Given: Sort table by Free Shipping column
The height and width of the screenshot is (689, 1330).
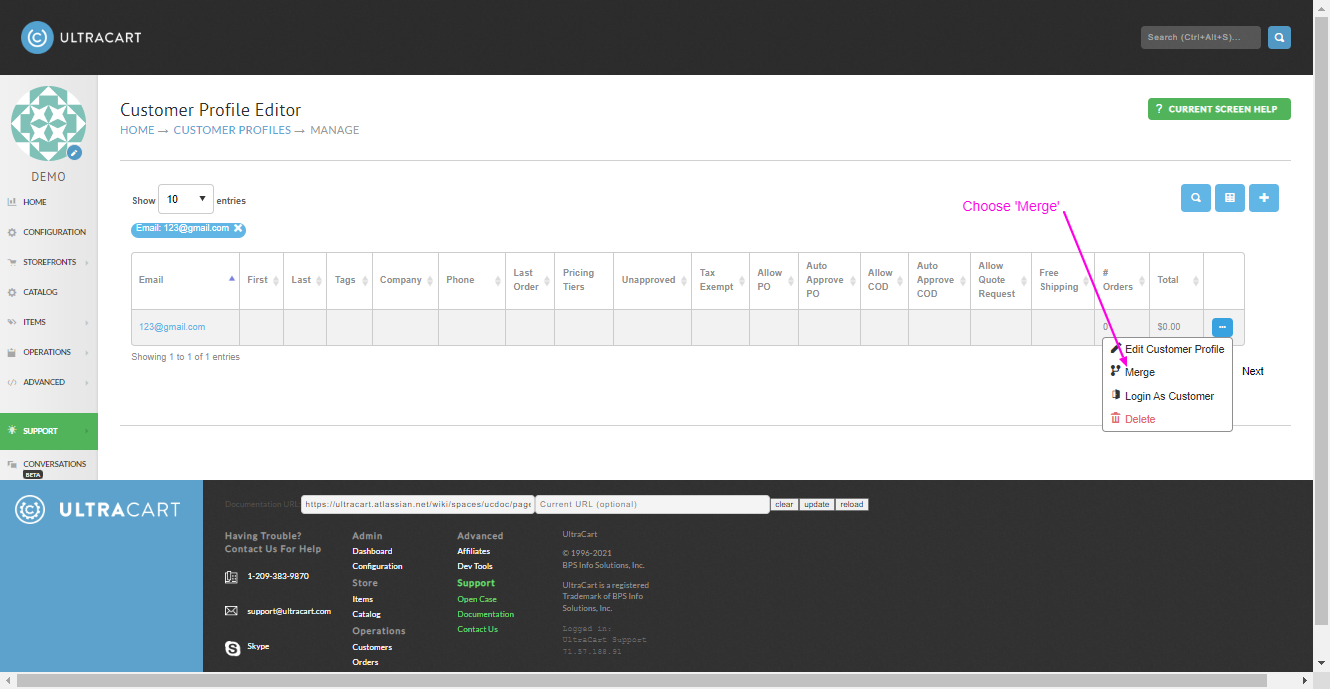Looking at the screenshot, I should [1063, 280].
